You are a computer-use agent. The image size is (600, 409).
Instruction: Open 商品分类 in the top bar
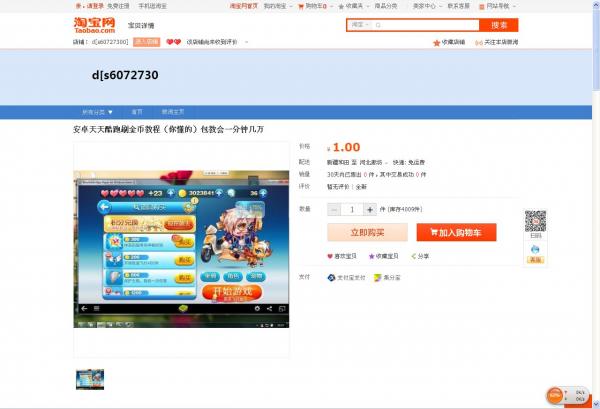tap(386, 6)
